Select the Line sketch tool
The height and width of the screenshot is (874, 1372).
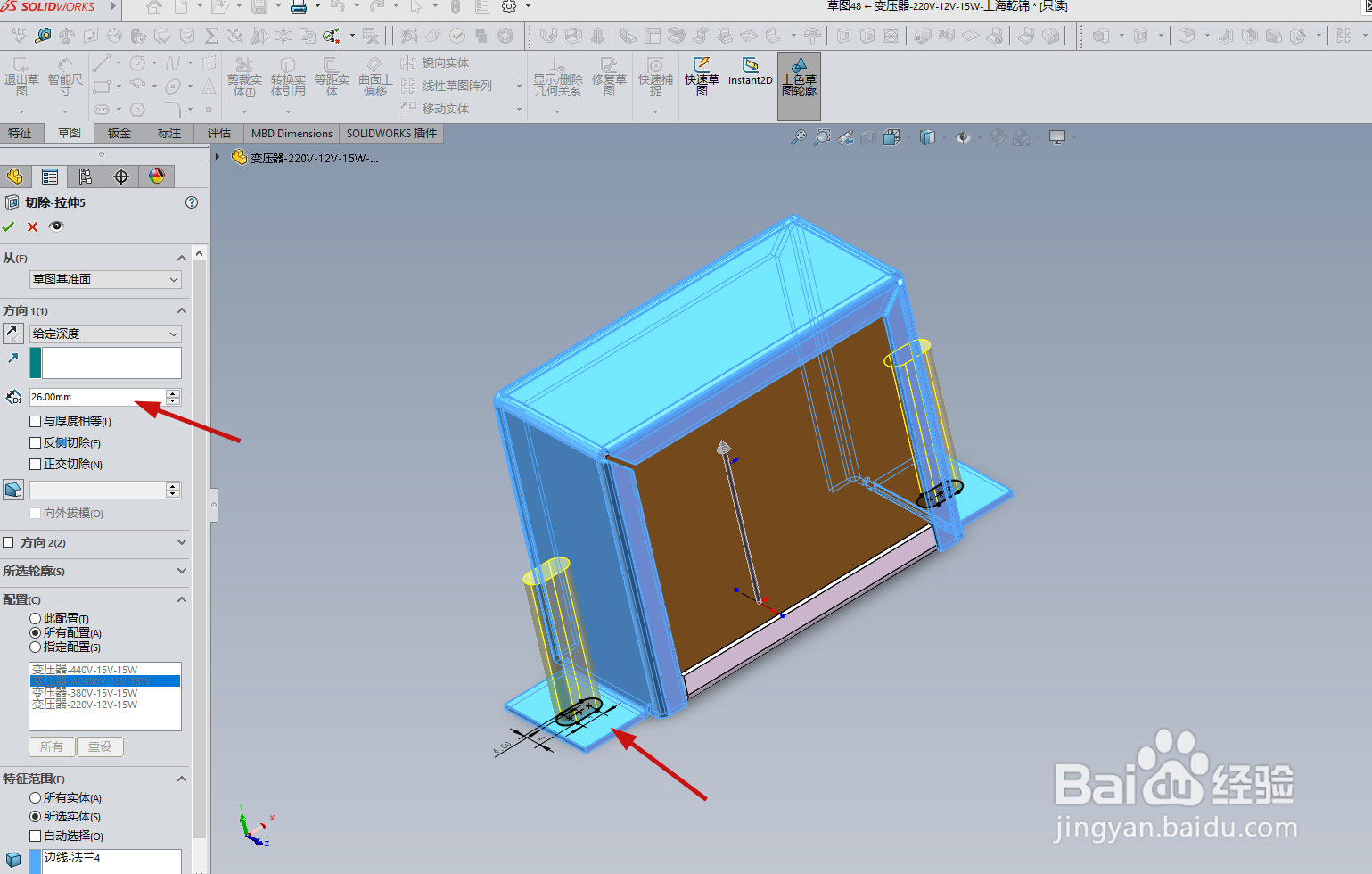[102, 63]
